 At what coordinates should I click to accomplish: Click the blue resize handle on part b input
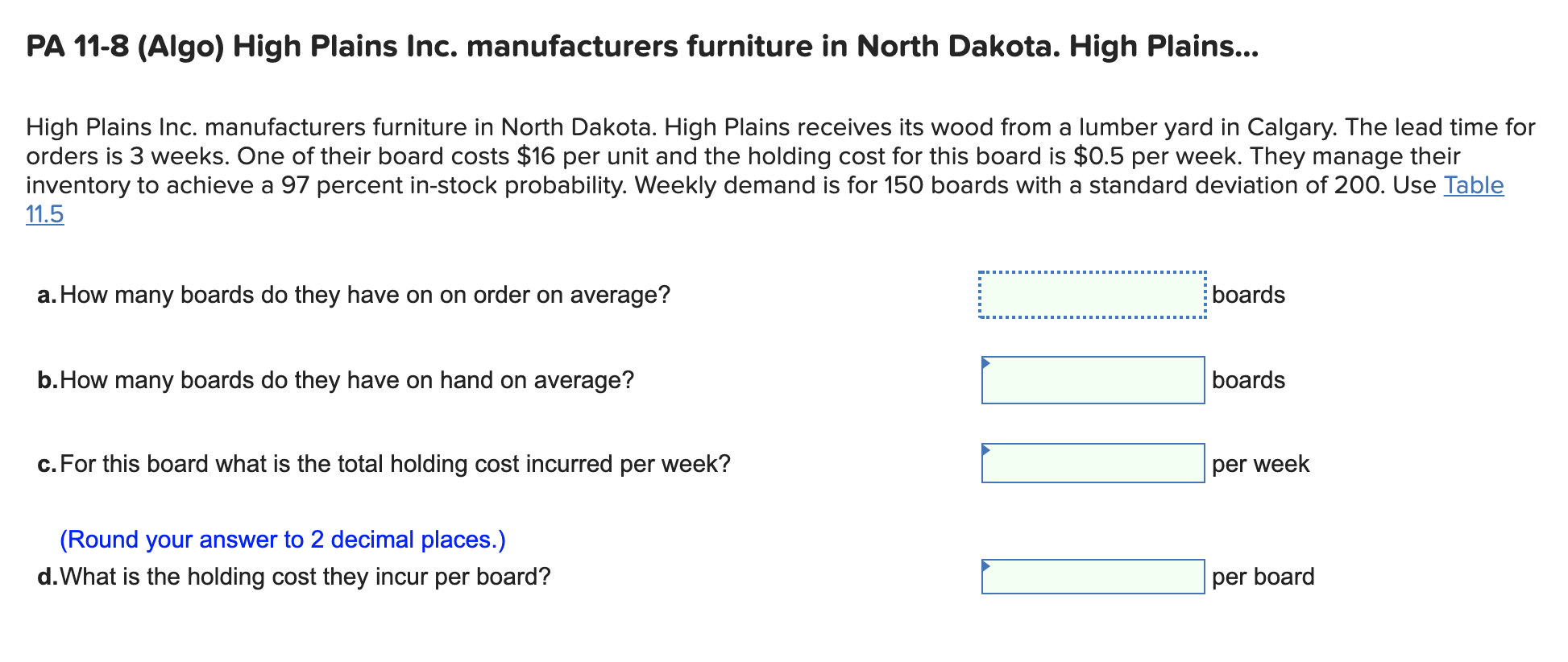pos(985,362)
